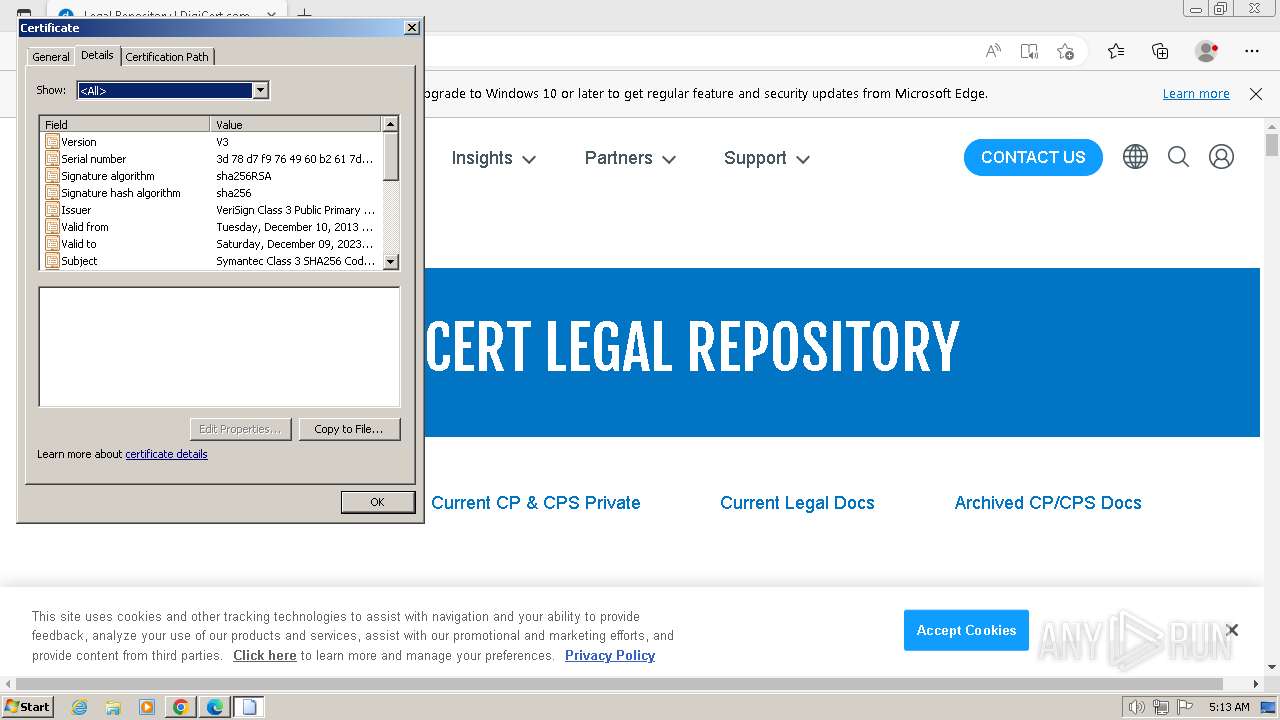Click the volume speaker tray icon

pyautogui.click(x=1136, y=707)
